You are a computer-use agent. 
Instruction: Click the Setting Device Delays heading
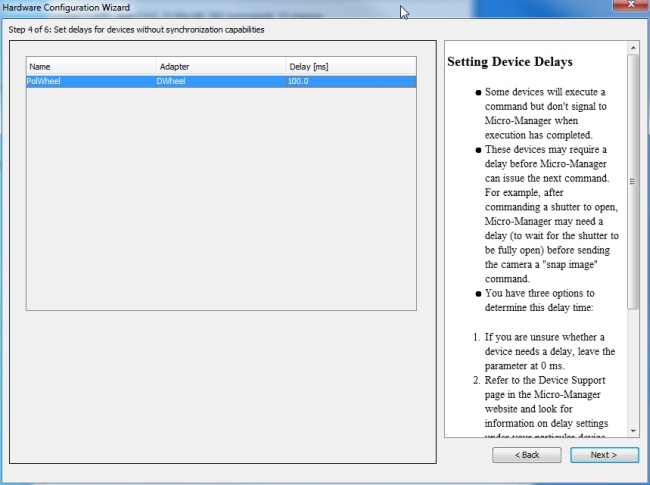coord(510,62)
